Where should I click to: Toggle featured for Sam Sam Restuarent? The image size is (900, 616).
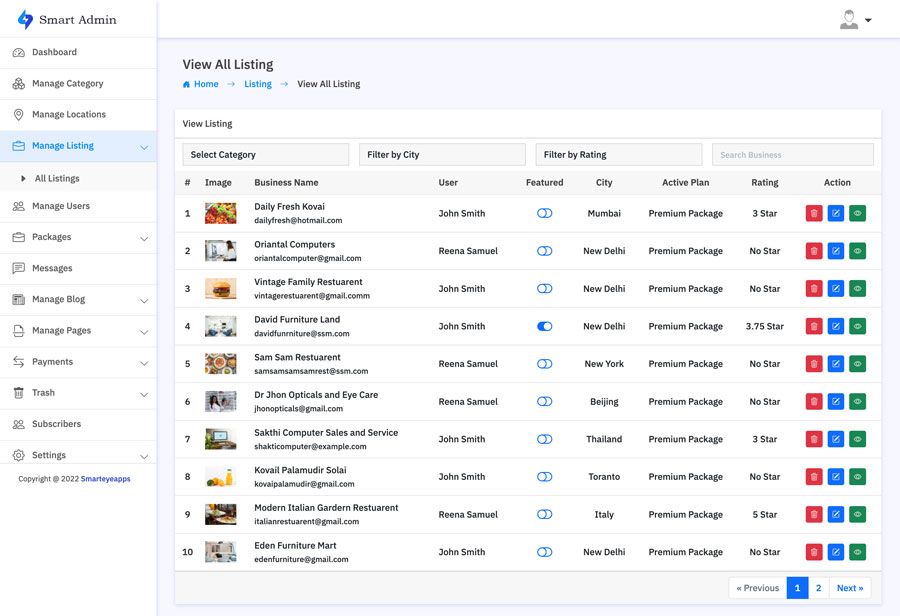(x=544, y=364)
